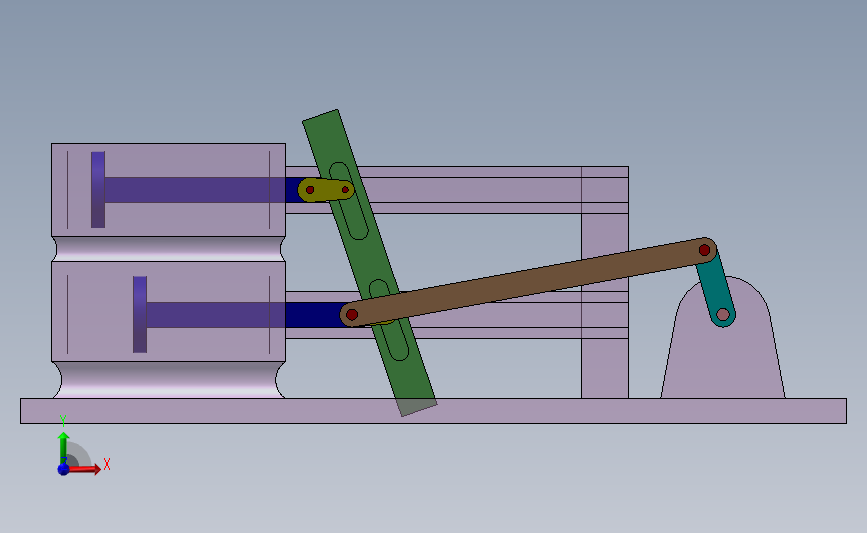Select the lower slot in the green lever

[389, 320]
